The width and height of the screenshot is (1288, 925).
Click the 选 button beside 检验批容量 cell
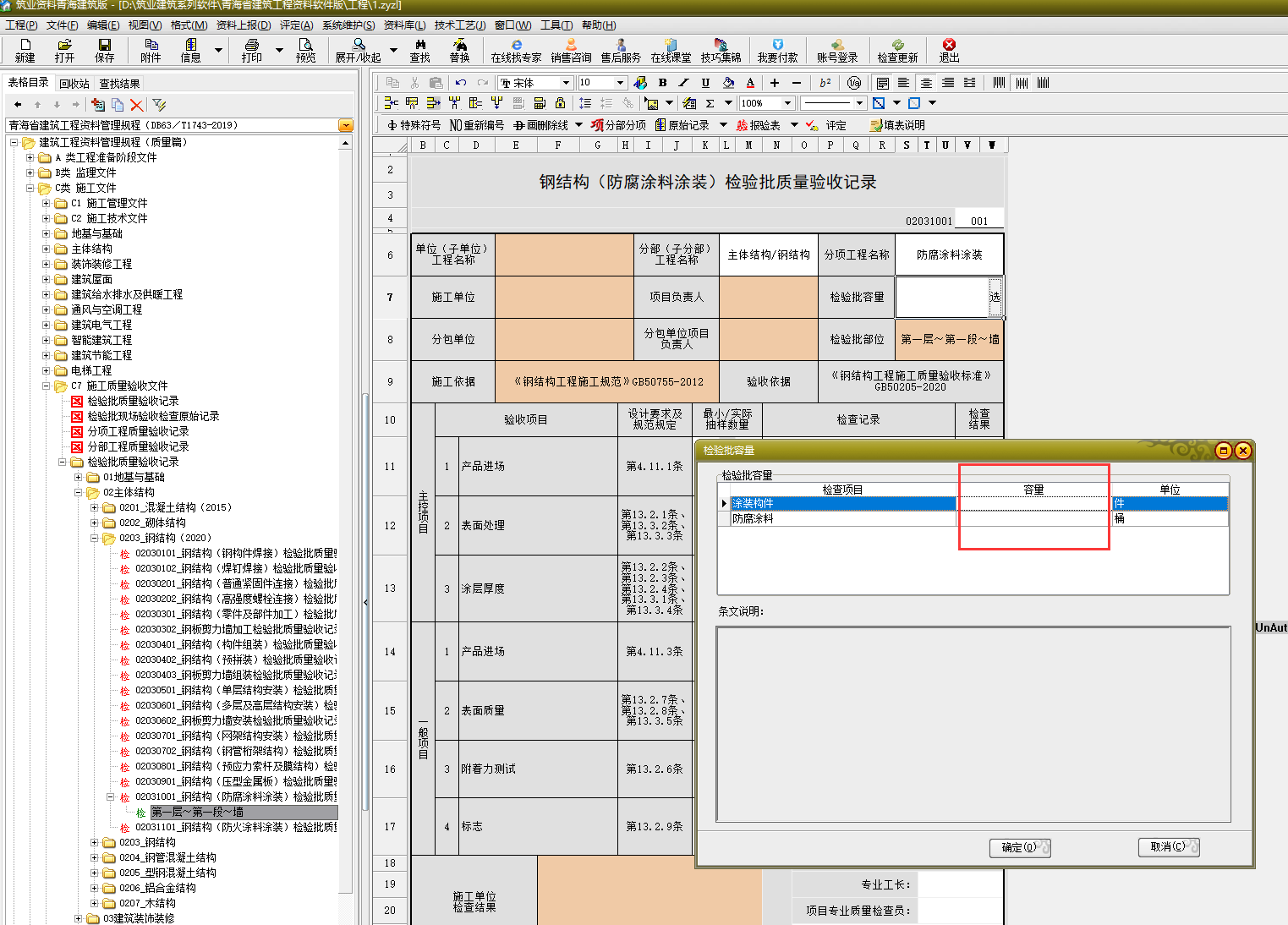pyautogui.click(x=995, y=297)
